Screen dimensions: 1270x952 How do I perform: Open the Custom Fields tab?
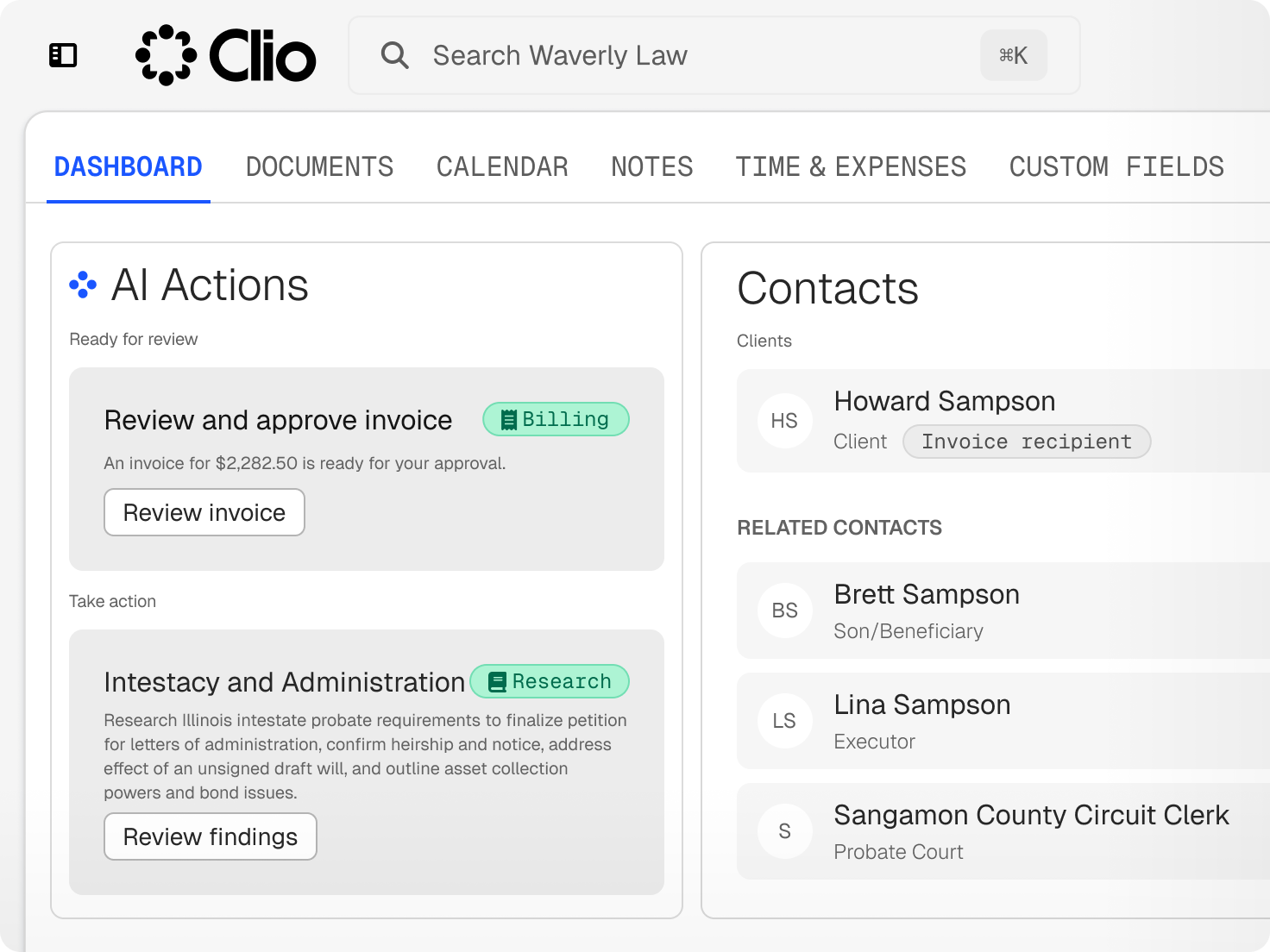(1116, 167)
